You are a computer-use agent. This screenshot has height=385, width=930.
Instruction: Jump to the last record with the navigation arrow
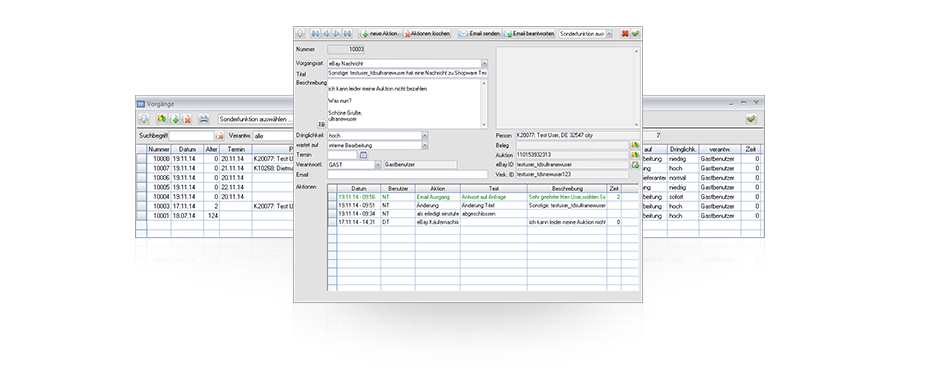click(x=347, y=34)
